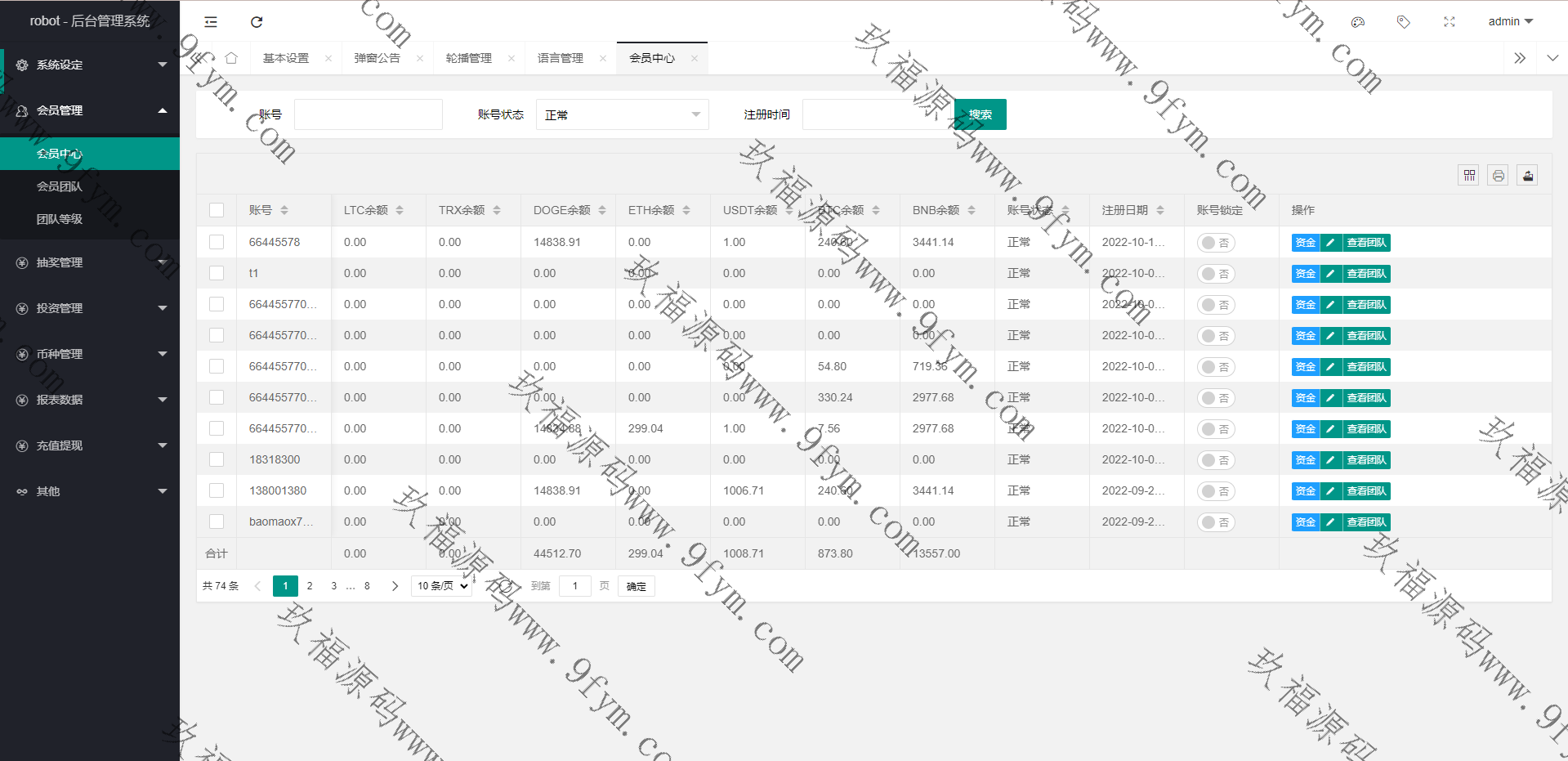Click the home tab icon
The width and height of the screenshot is (1568, 761).
tap(231, 58)
